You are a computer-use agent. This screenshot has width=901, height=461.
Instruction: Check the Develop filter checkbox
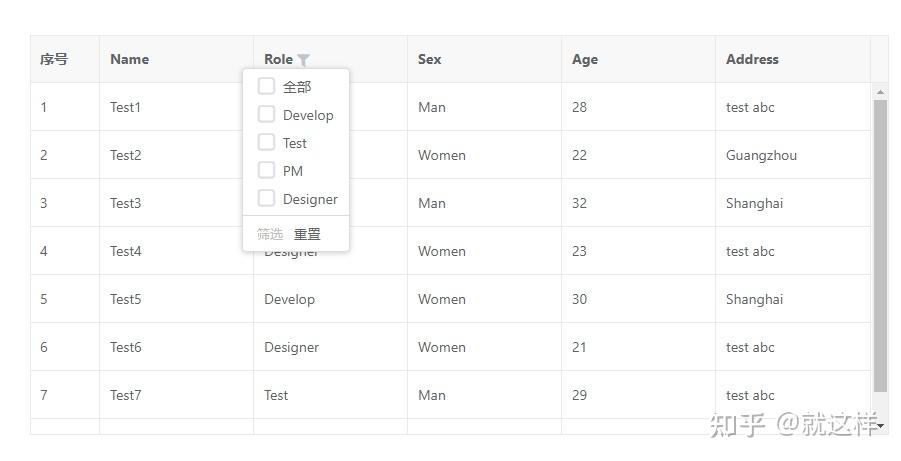pos(267,114)
